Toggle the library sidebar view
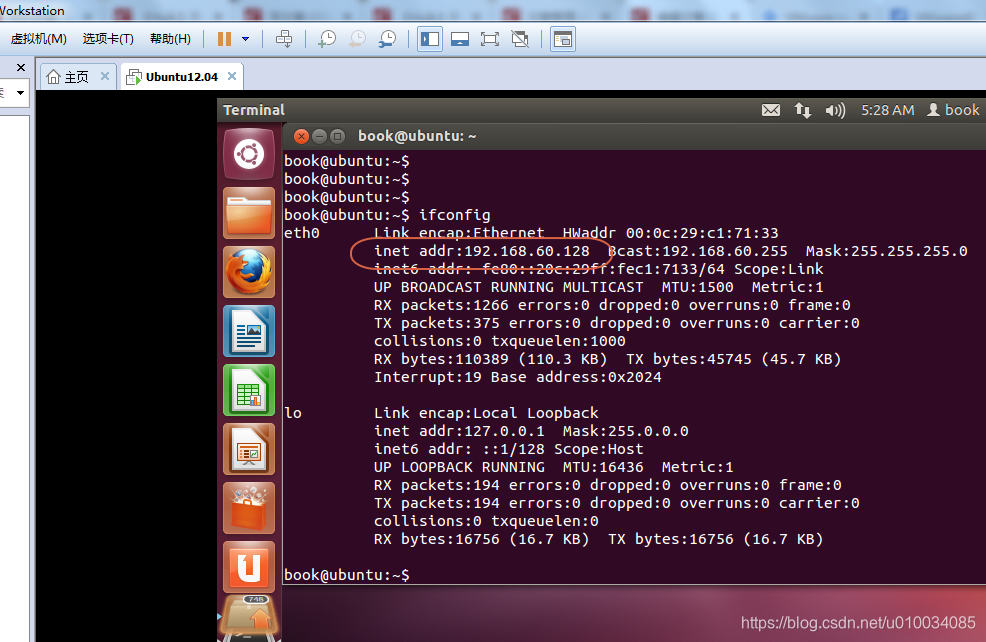The width and height of the screenshot is (986, 642). tap(430, 39)
